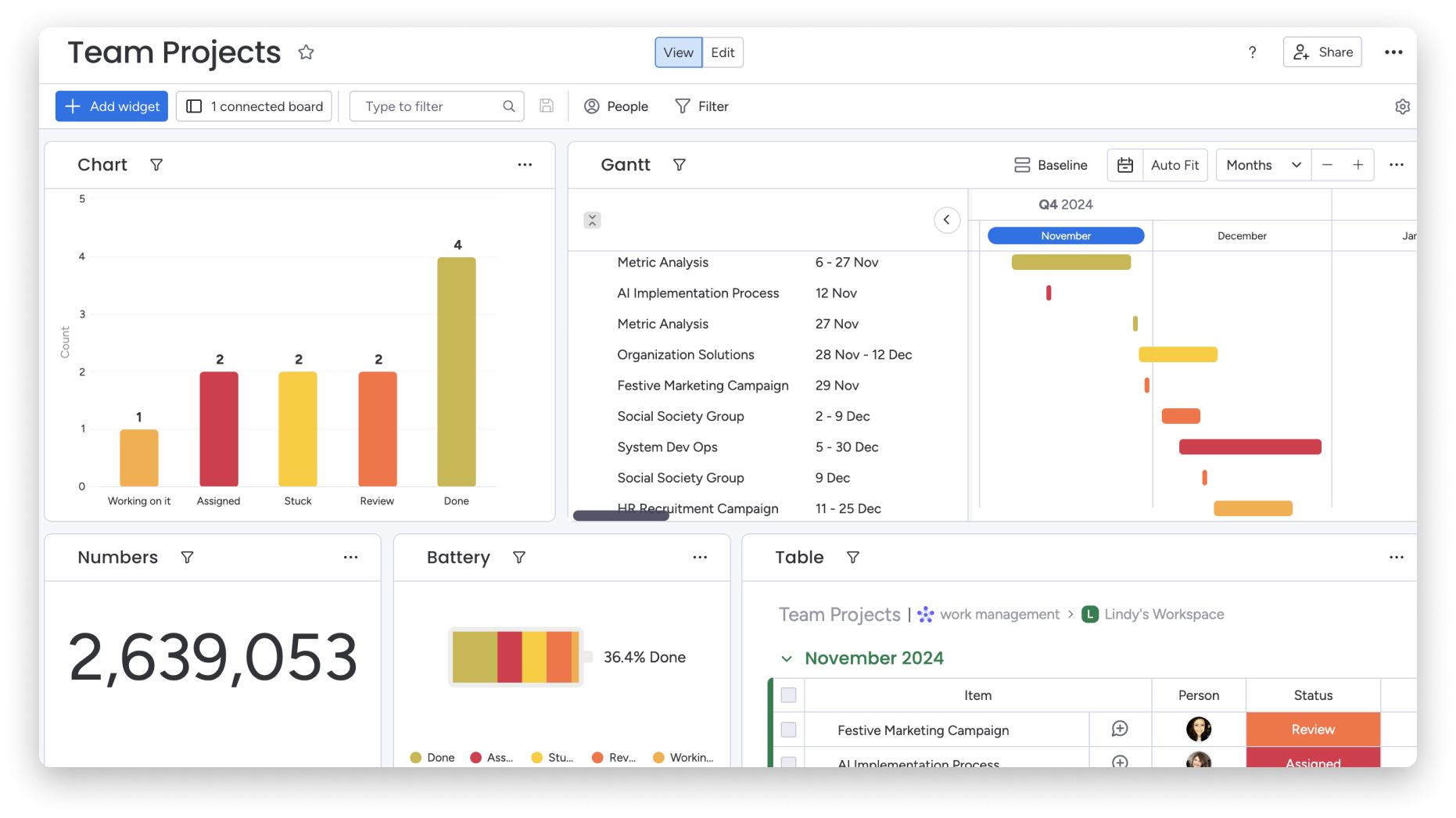Click the save filter disk icon
Image resolution: width=1456 pixels, height=818 pixels.
(547, 106)
